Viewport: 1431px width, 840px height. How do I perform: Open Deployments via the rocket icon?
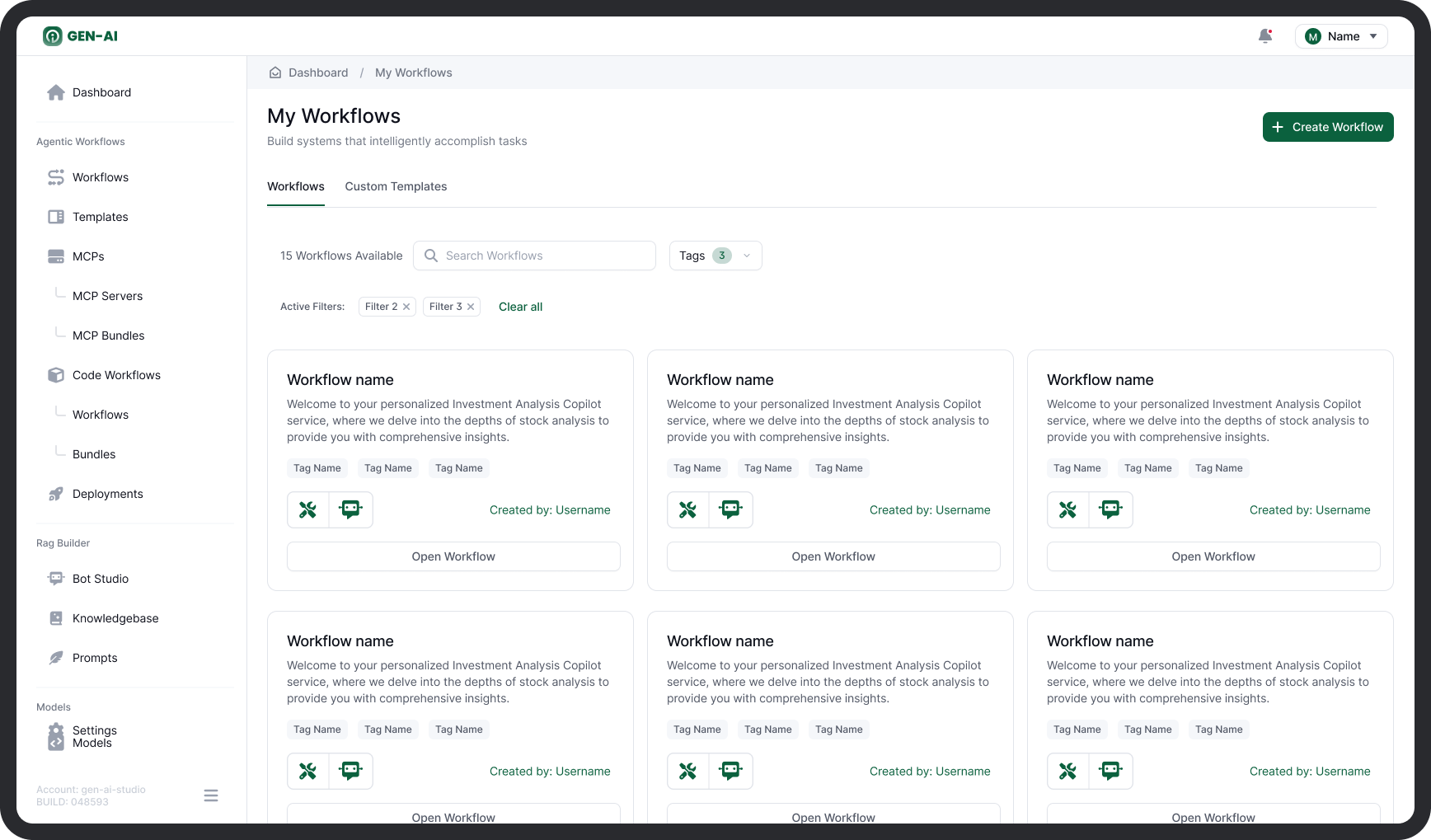coord(56,494)
